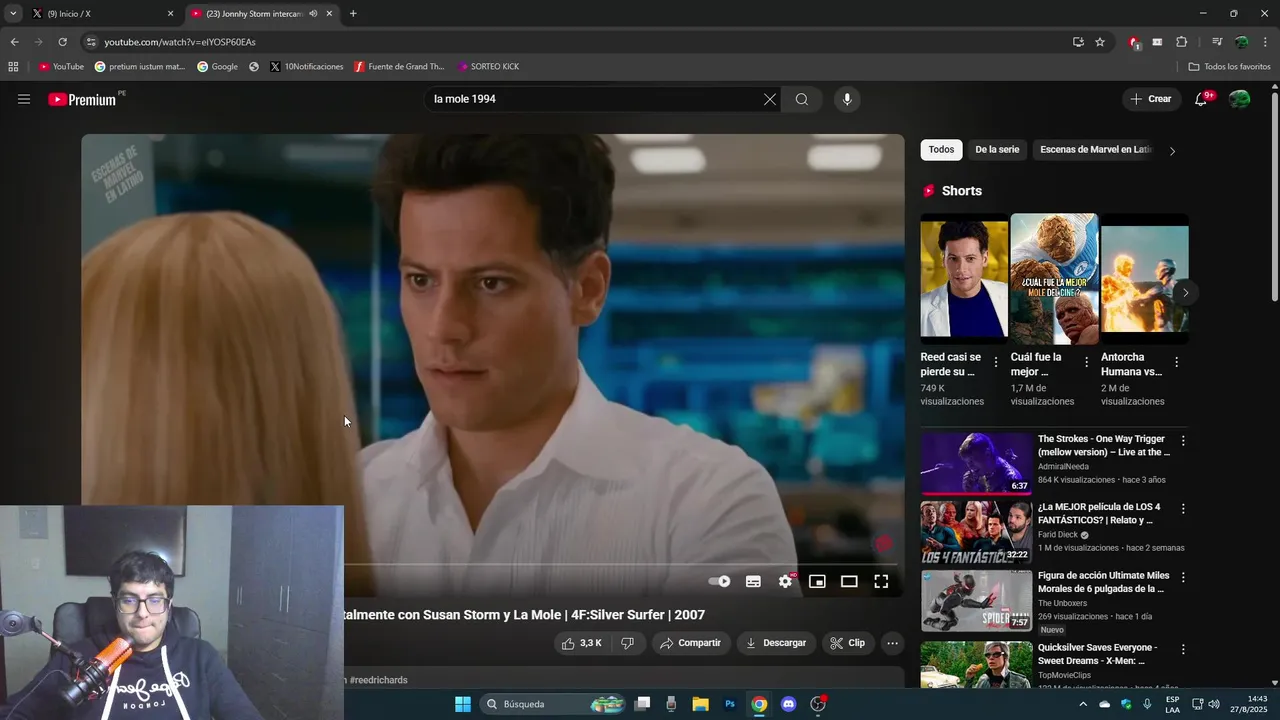Open a new browser tab

[353, 14]
